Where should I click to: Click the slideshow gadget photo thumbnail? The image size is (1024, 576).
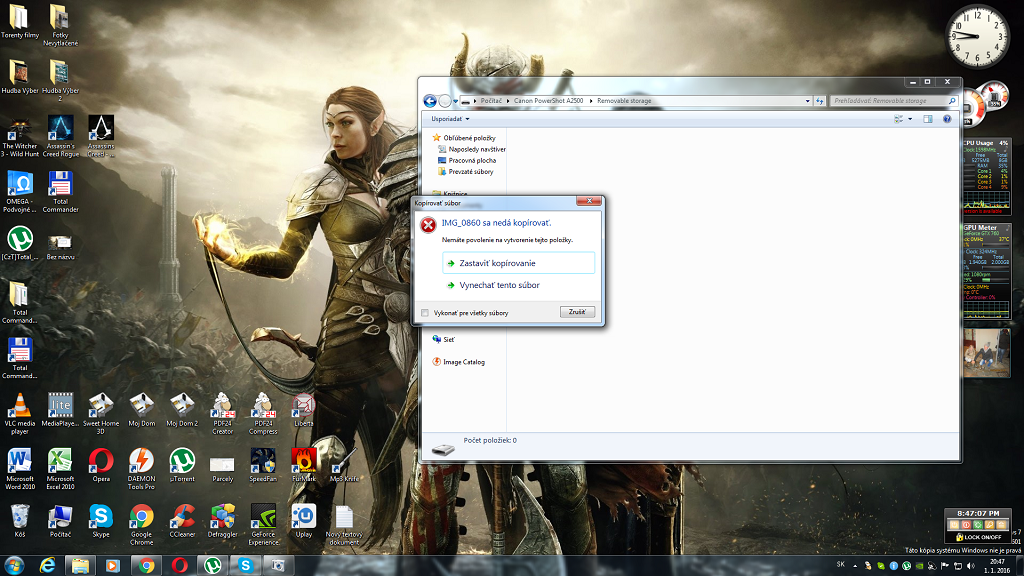pos(986,353)
